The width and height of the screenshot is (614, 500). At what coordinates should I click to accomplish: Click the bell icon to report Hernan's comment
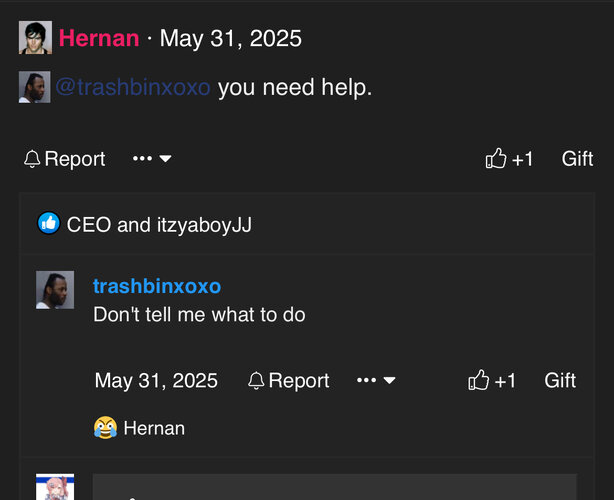coord(33,159)
